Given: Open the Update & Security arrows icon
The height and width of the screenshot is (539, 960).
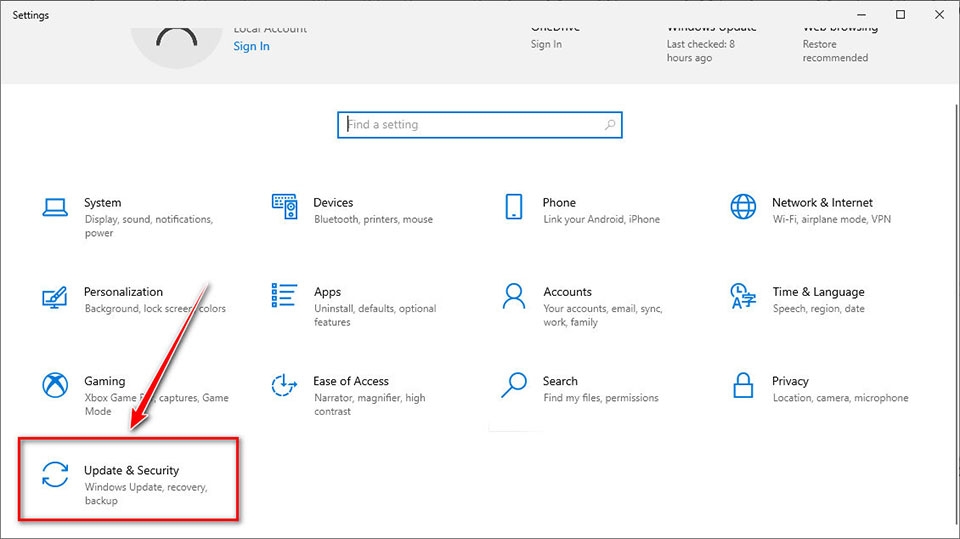Looking at the screenshot, I should [x=55, y=475].
